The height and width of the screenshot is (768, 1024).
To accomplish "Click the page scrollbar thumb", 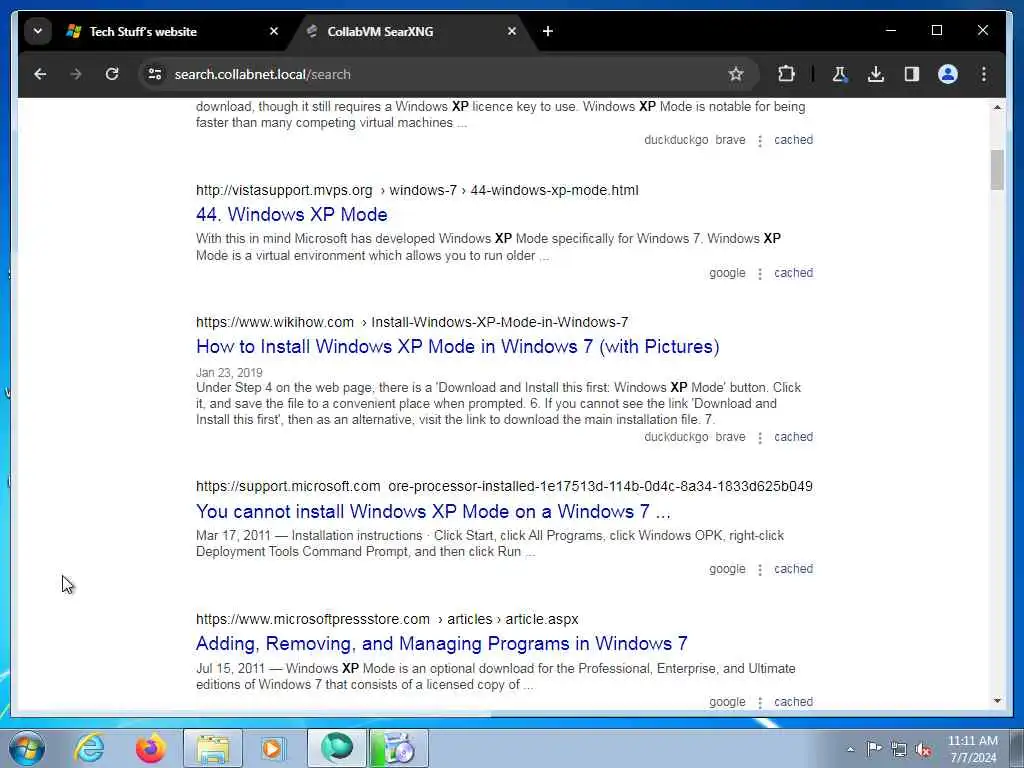I will pyautogui.click(x=997, y=170).
